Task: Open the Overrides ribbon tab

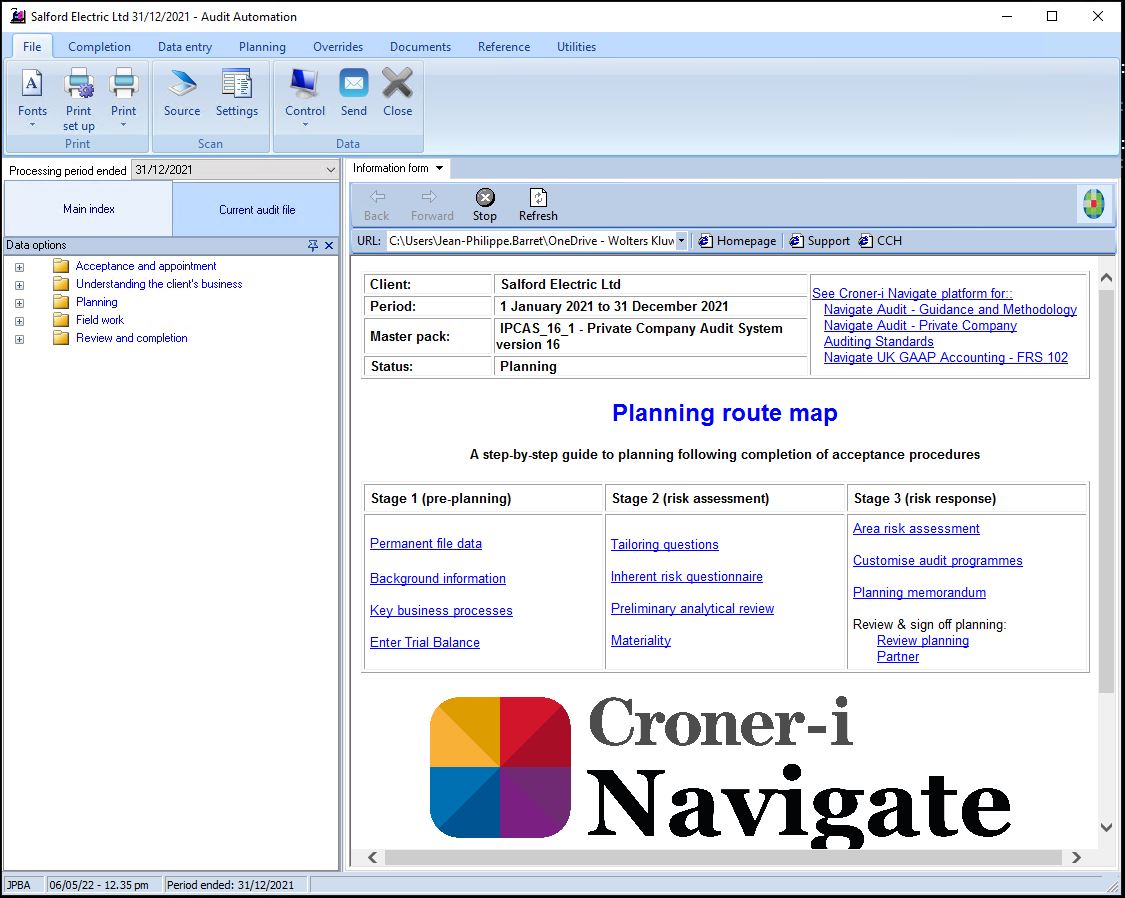Action: click(x=338, y=47)
